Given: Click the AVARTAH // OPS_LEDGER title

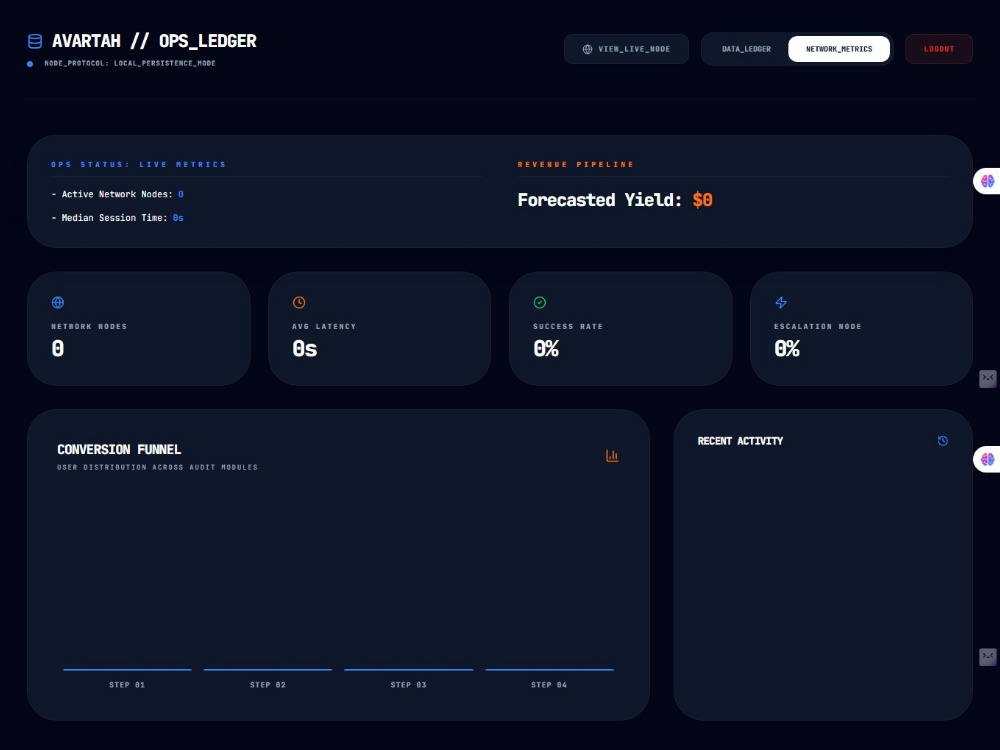Looking at the screenshot, I should 154,41.
